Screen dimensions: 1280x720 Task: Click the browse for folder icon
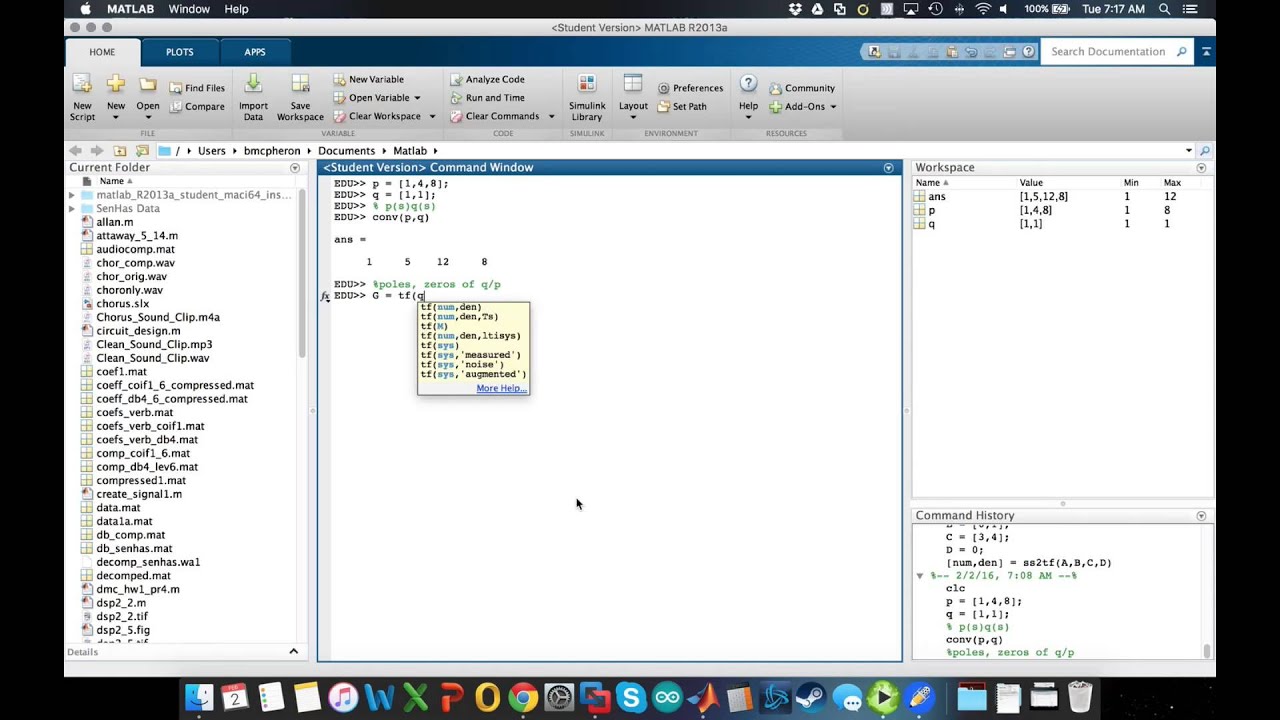[141, 151]
